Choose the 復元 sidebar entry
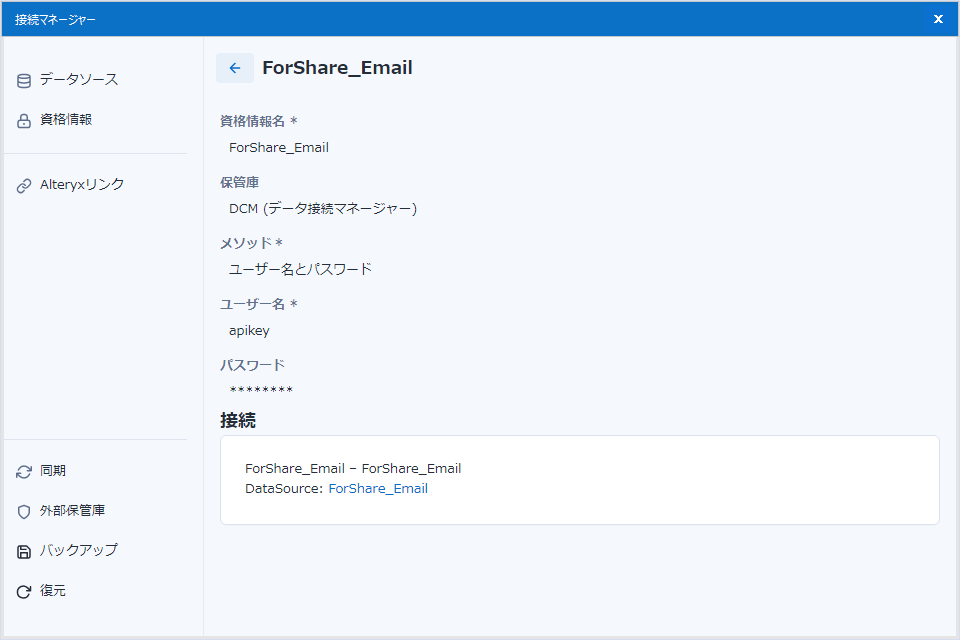Screen dimensions: 960x640 pyautogui.click(x=53, y=591)
